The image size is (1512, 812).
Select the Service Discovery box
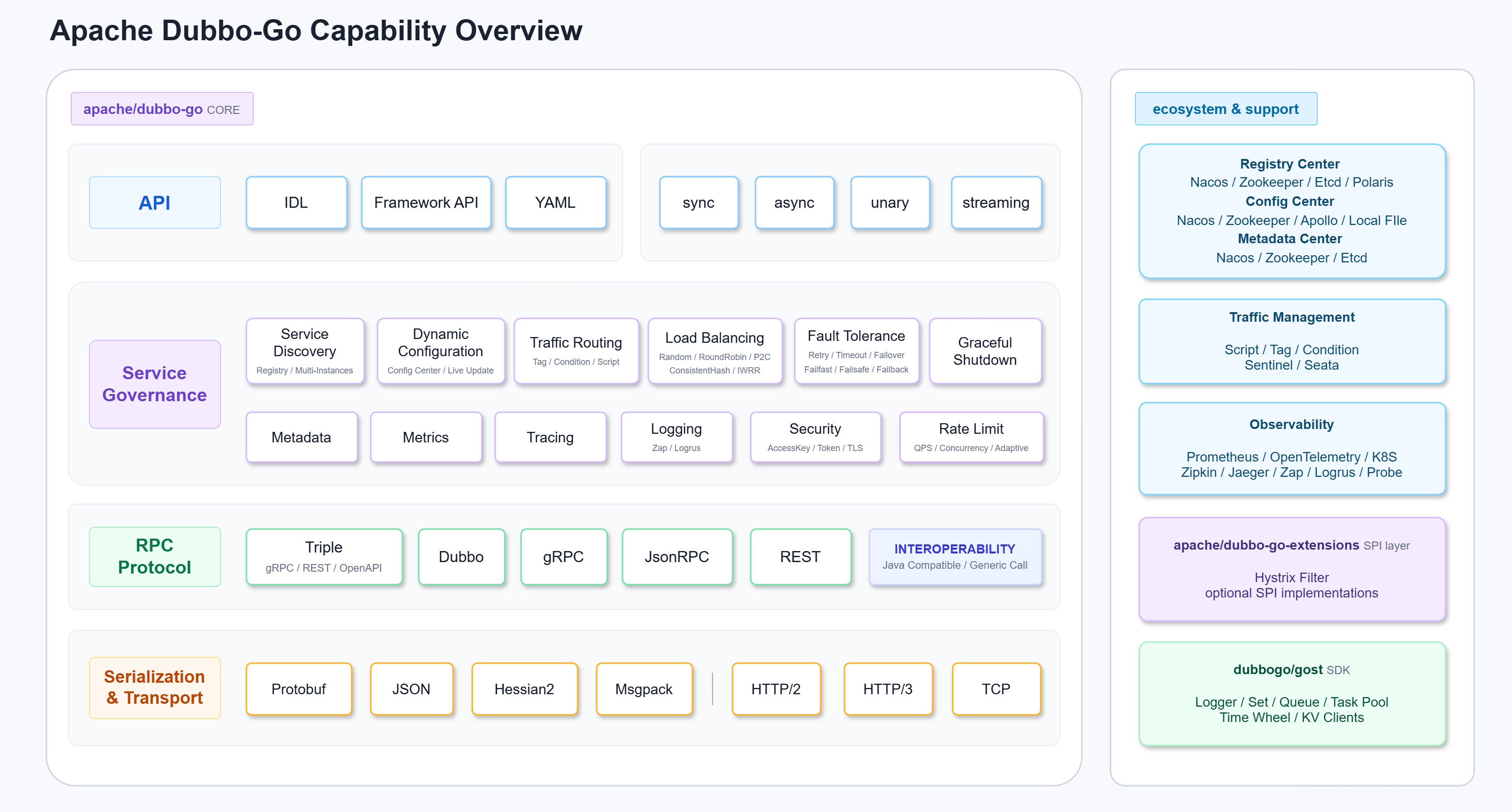click(x=305, y=351)
